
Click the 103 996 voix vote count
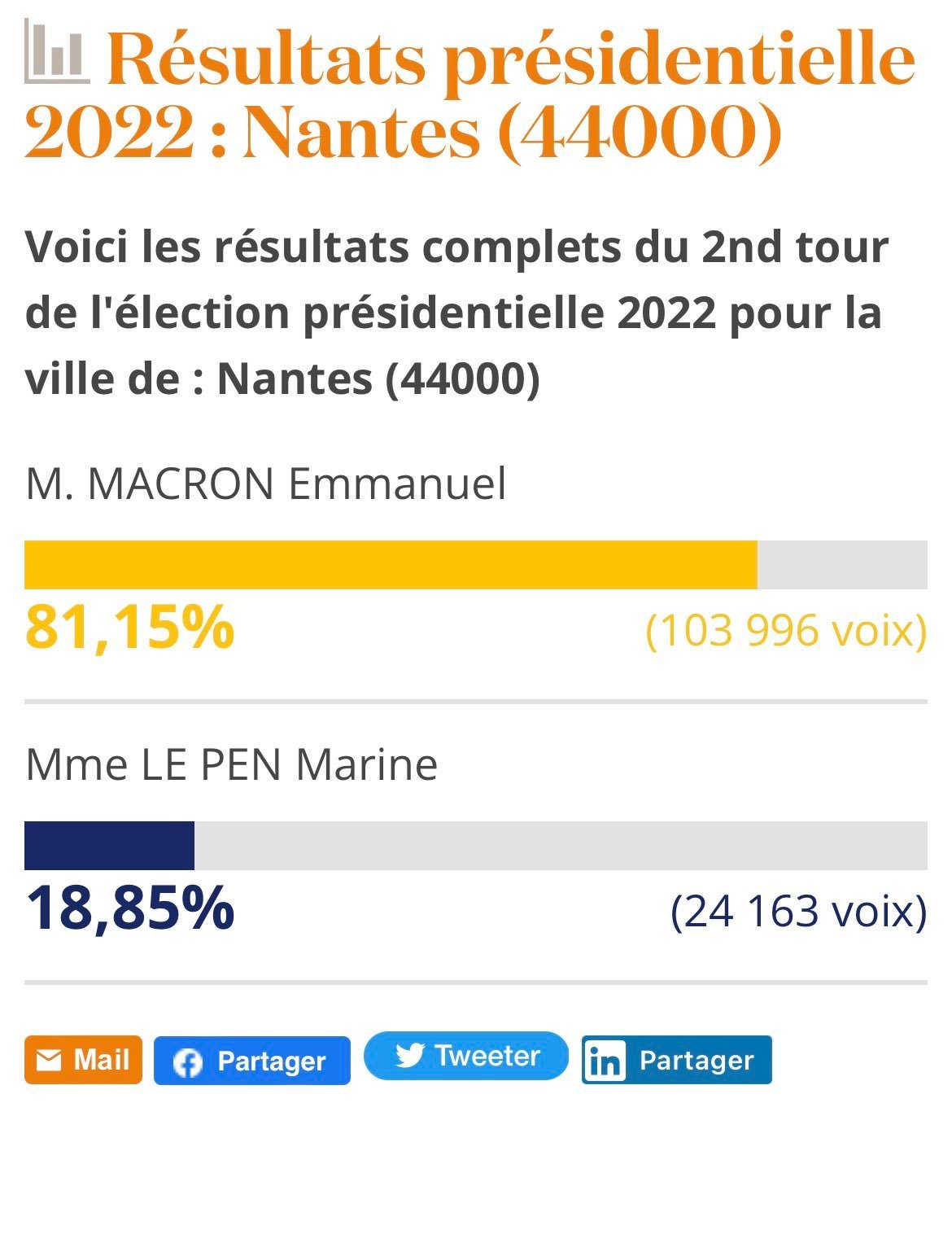(786, 630)
